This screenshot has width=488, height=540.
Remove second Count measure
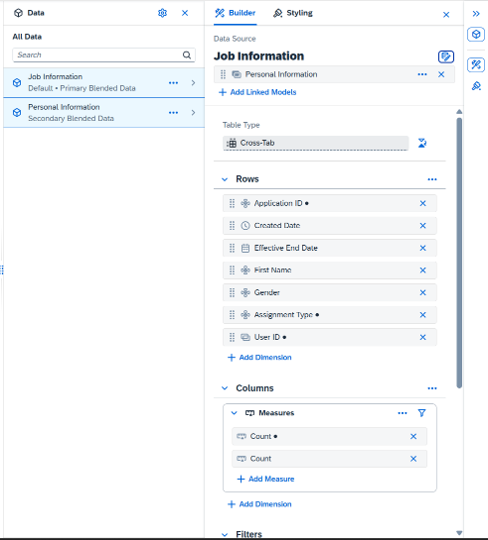pyautogui.click(x=413, y=459)
